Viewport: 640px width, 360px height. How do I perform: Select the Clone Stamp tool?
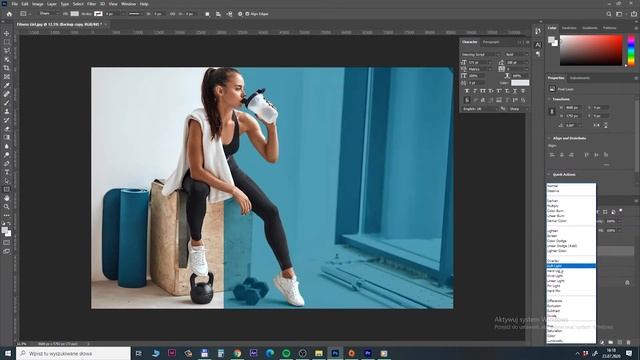(x=7, y=111)
